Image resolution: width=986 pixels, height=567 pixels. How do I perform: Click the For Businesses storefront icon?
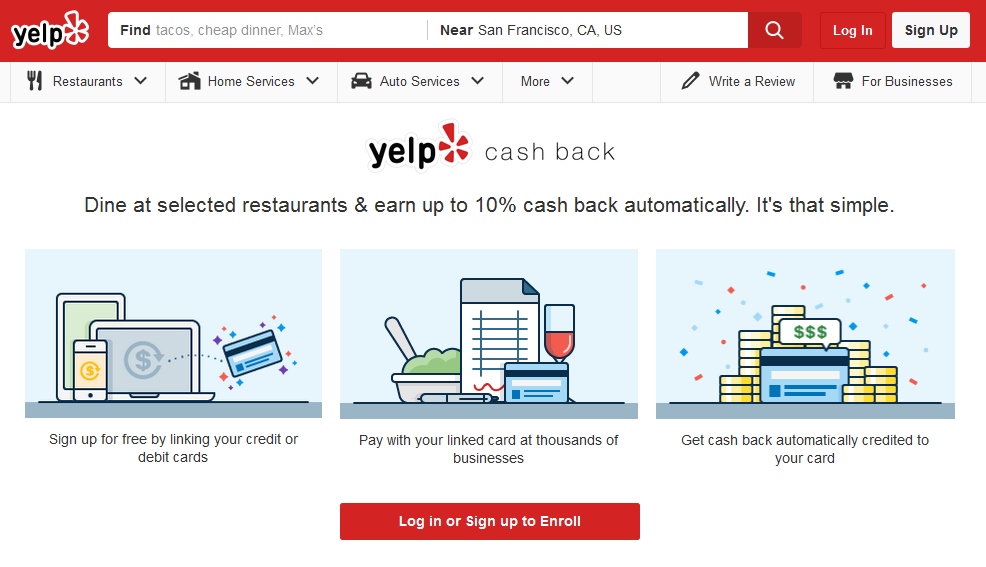843,81
